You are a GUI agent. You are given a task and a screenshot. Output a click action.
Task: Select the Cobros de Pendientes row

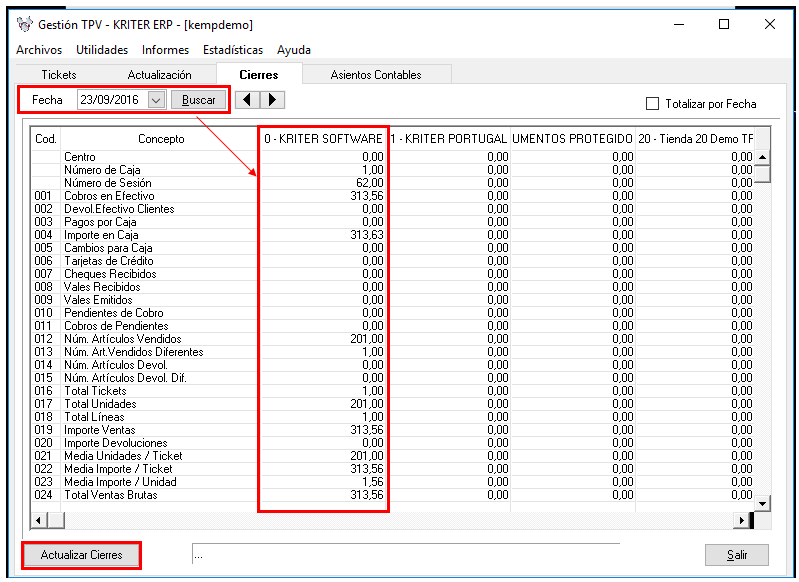[x=392, y=326]
